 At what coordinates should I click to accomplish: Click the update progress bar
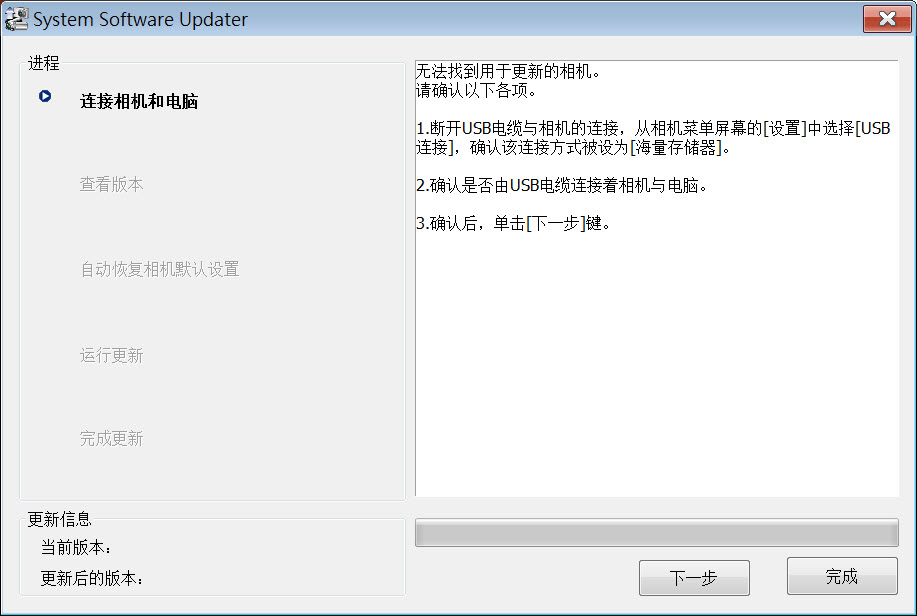coord(657,533)
